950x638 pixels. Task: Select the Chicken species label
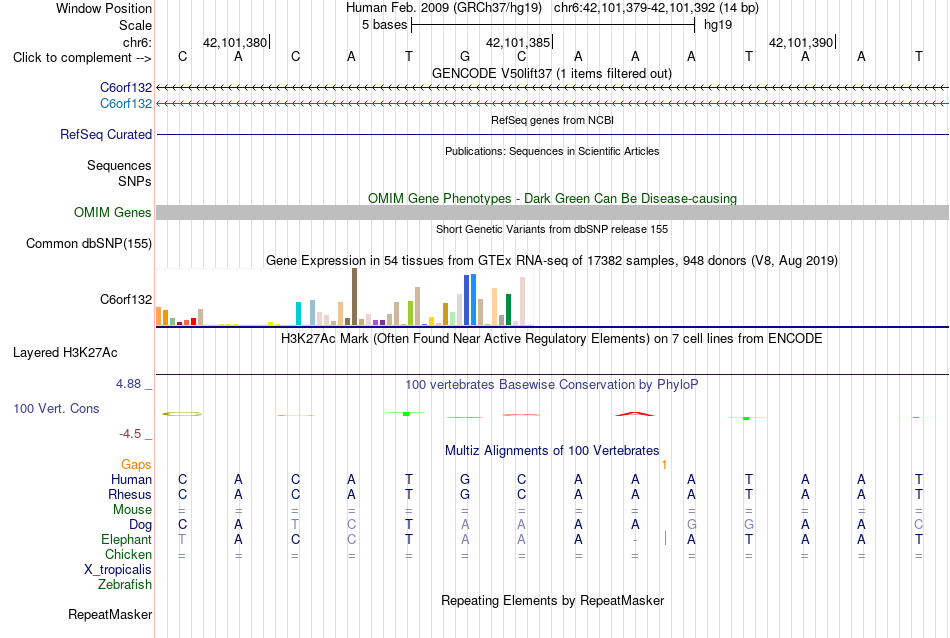pos(128,554)
